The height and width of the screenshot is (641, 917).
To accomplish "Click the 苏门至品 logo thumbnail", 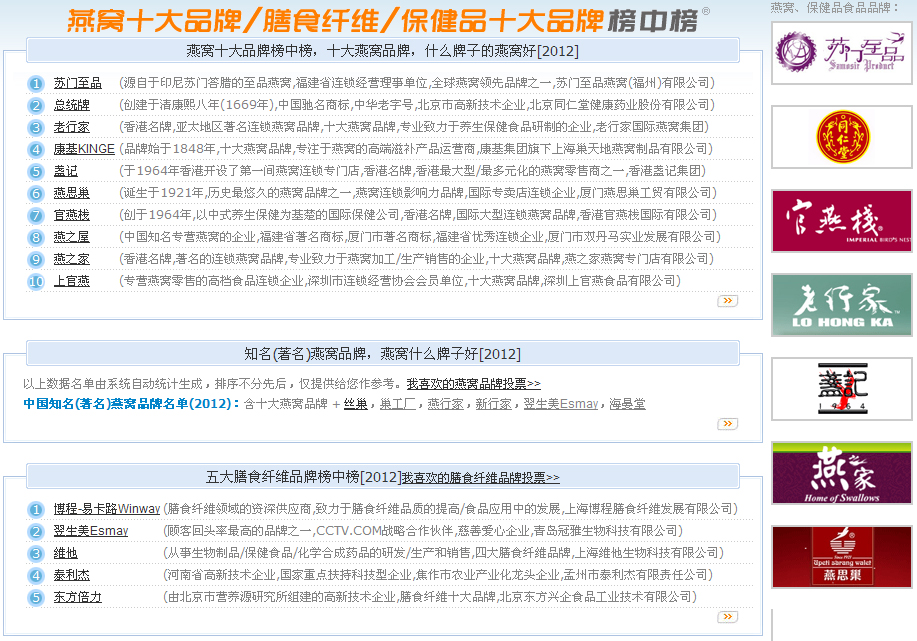I will (842, 53).
